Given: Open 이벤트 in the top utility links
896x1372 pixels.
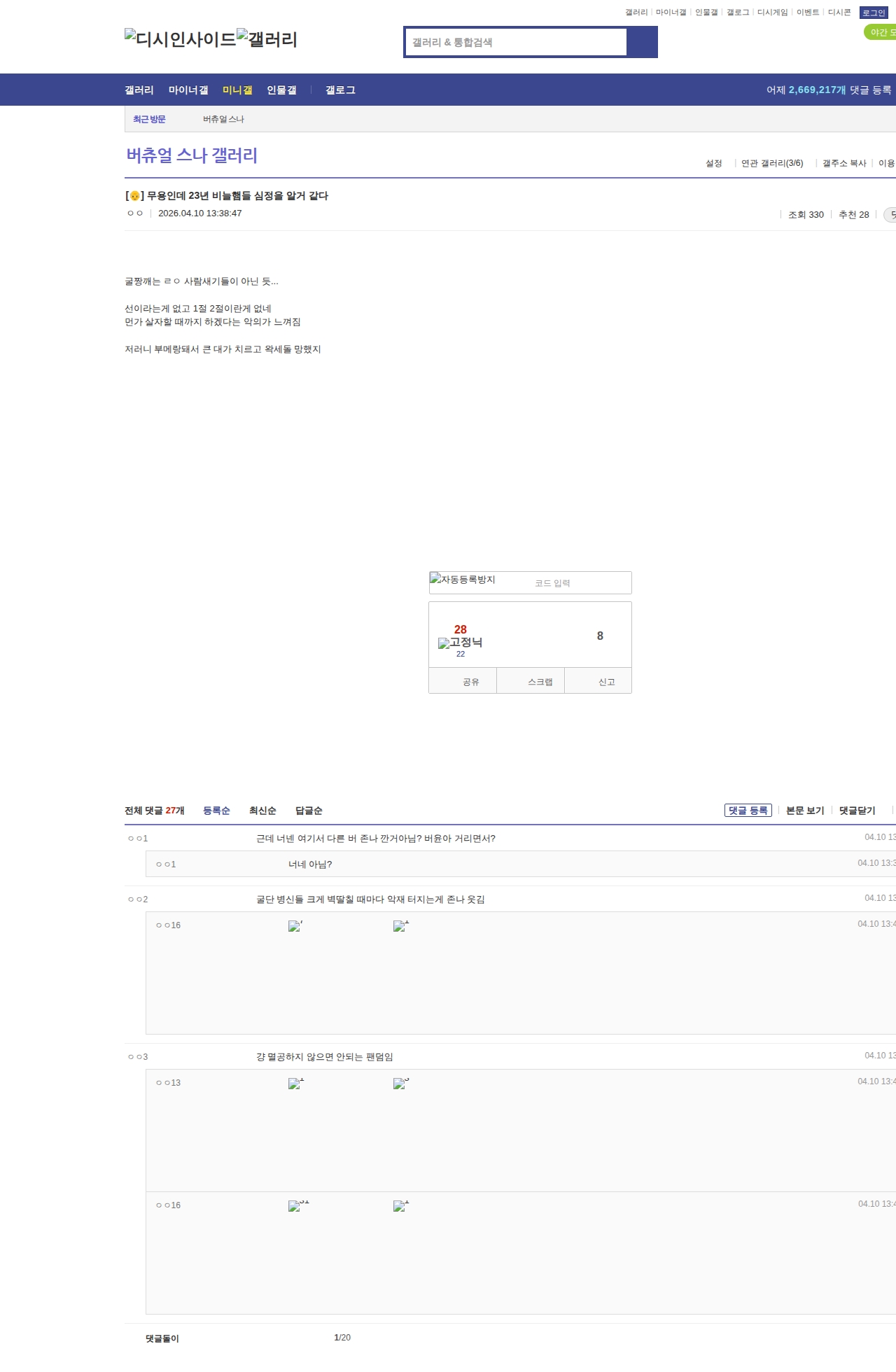Looking at the screenshot, I should [808, 13].
